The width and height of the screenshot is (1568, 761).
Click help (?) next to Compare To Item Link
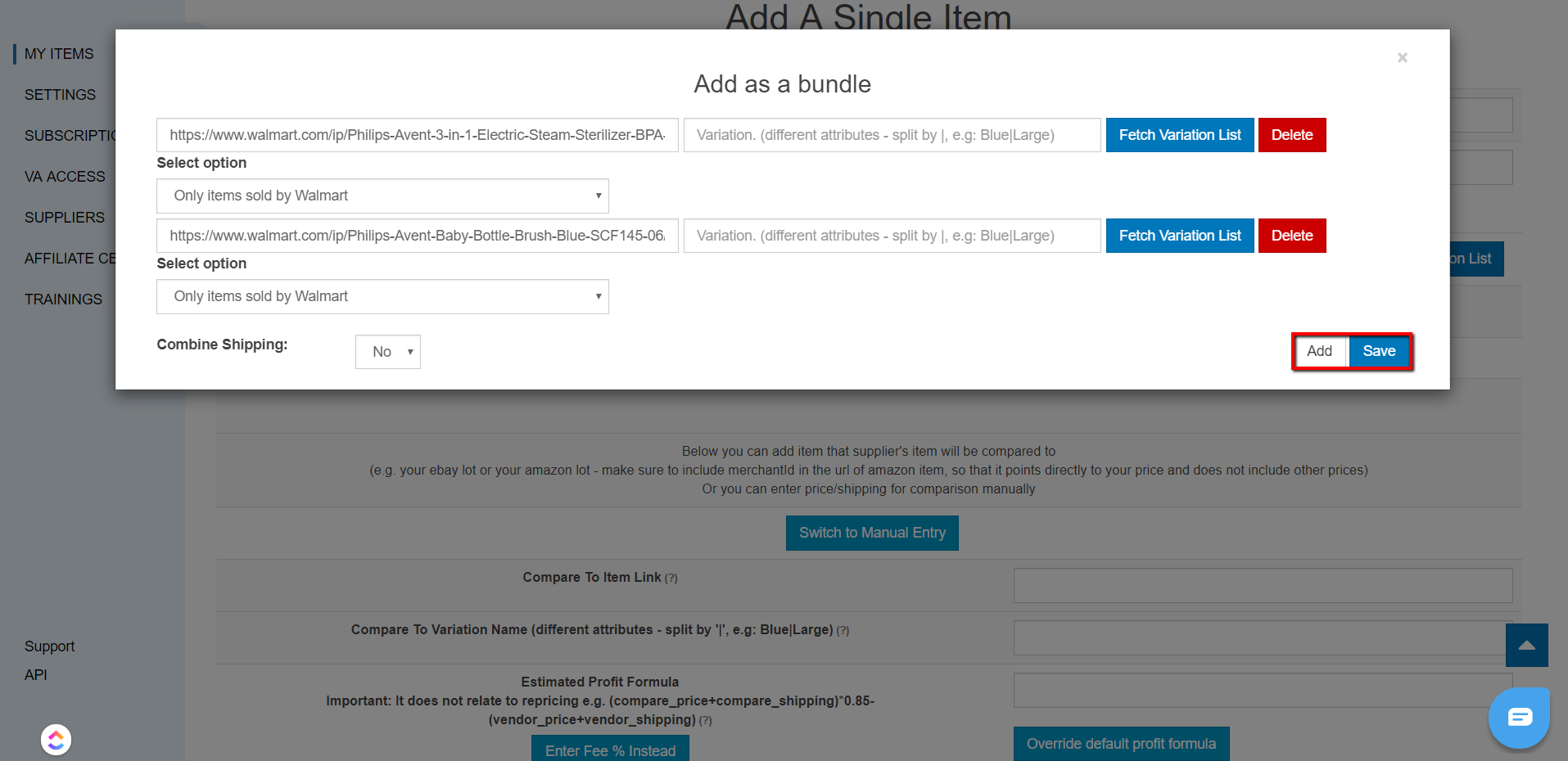click(x=671, y=579)
